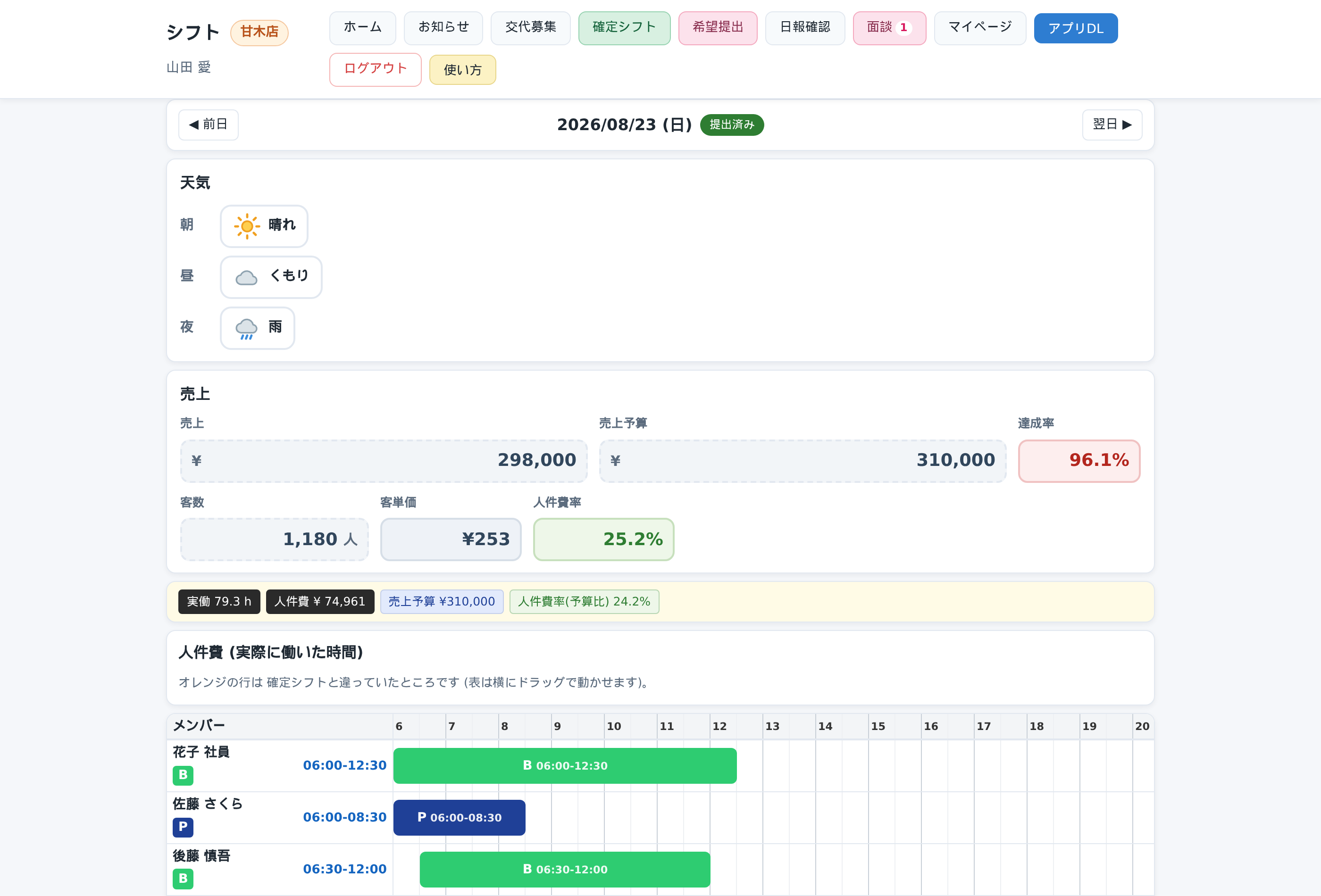Click the green B badge under 花子 社員
1321x896 pixels.
(183, 775)
